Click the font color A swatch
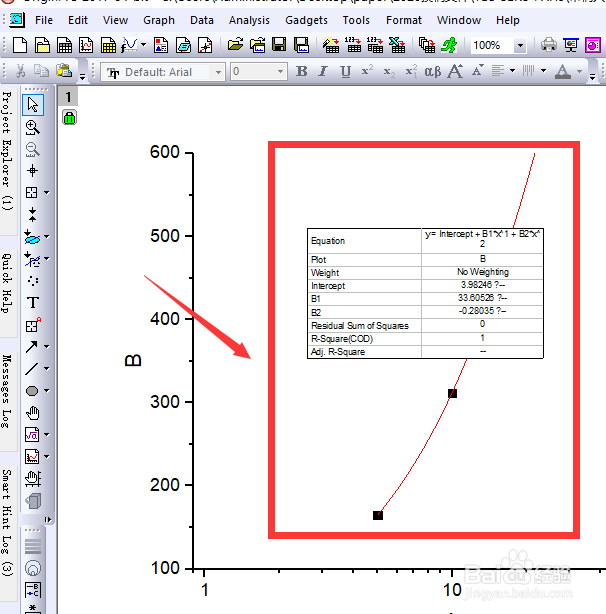 [x=563, y=71]
